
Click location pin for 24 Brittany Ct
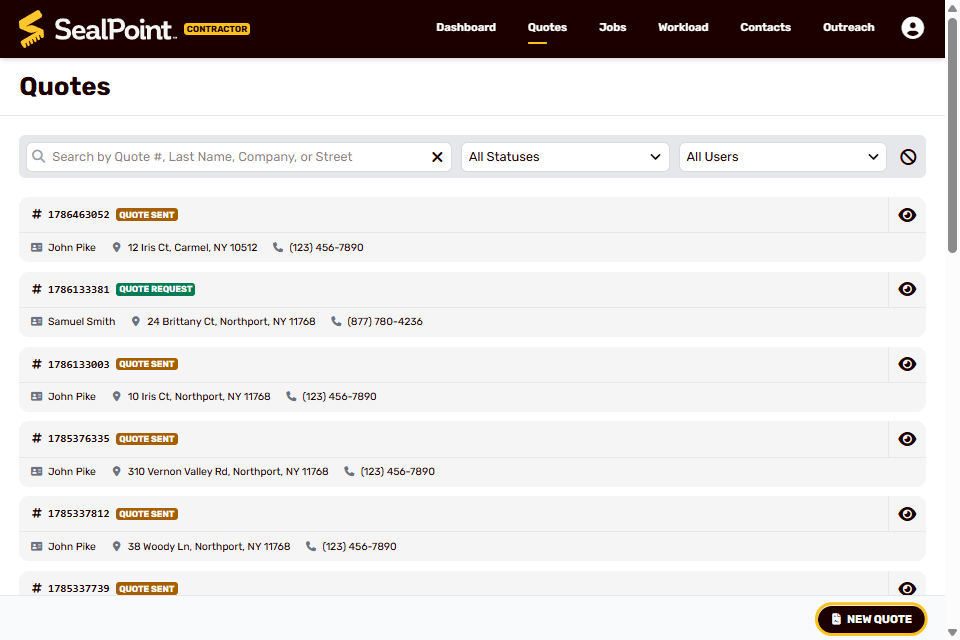click(x=136, y=322)
